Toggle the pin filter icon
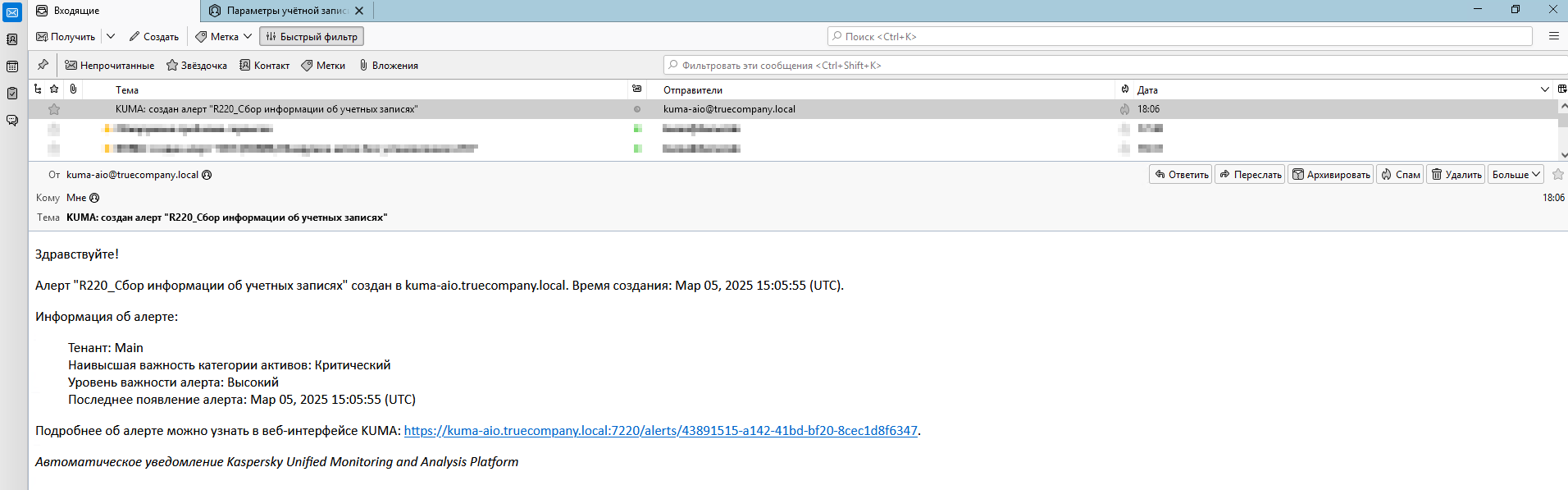 tap(43, 65)
